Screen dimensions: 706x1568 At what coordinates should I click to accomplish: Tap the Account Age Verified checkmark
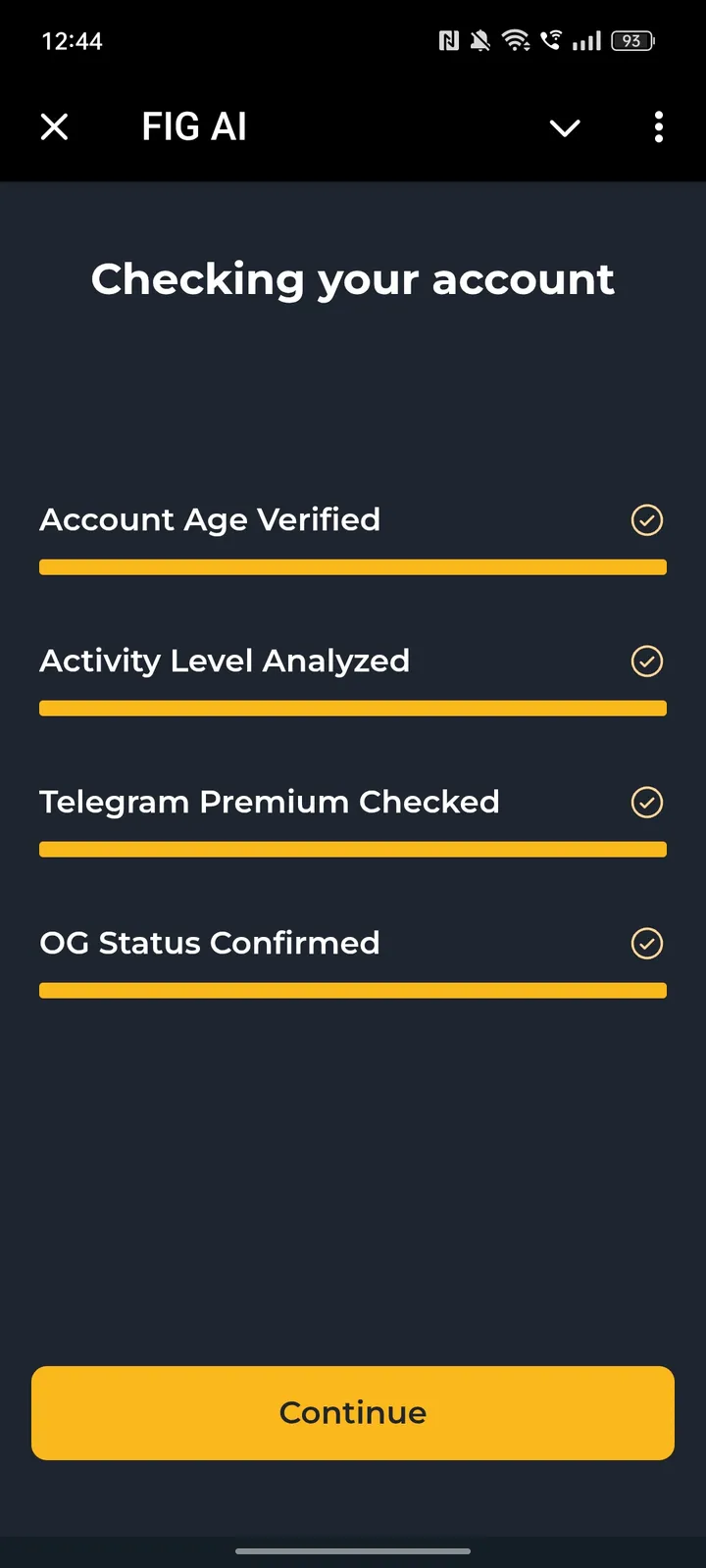647,520
